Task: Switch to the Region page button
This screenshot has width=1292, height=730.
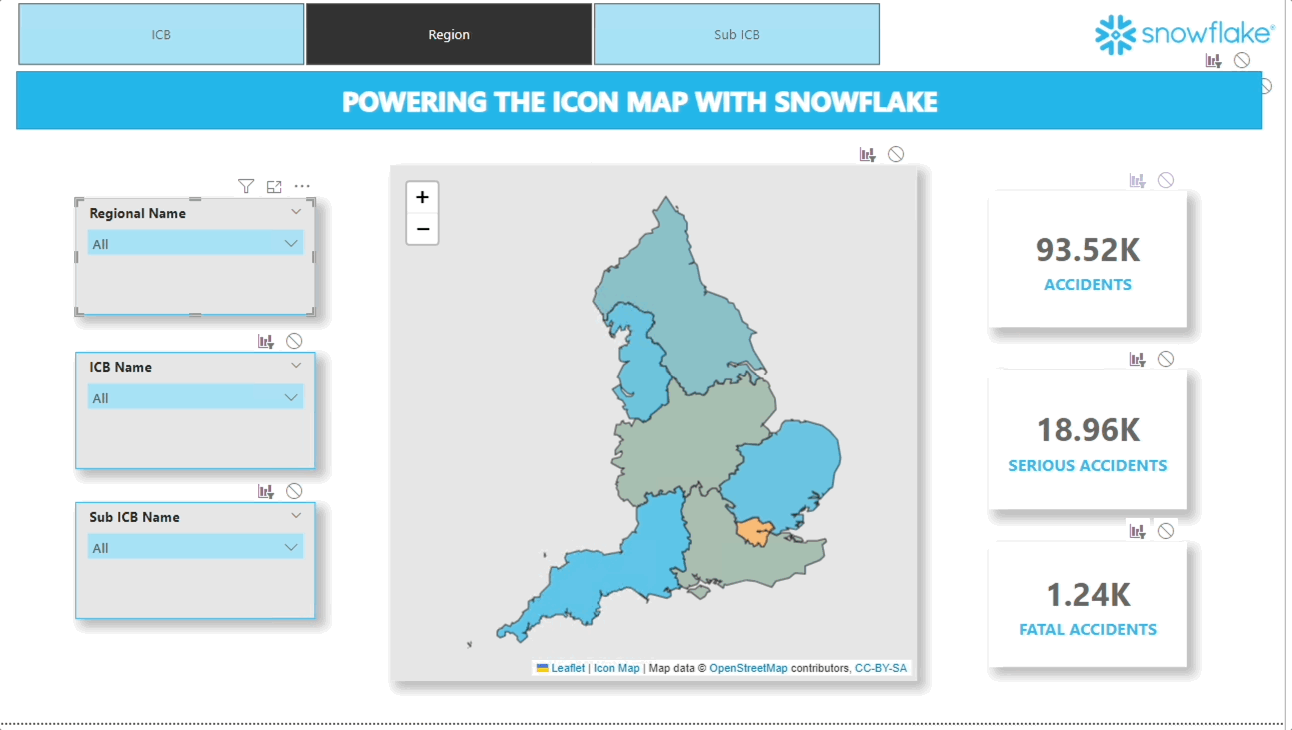Action: (448, 34)
